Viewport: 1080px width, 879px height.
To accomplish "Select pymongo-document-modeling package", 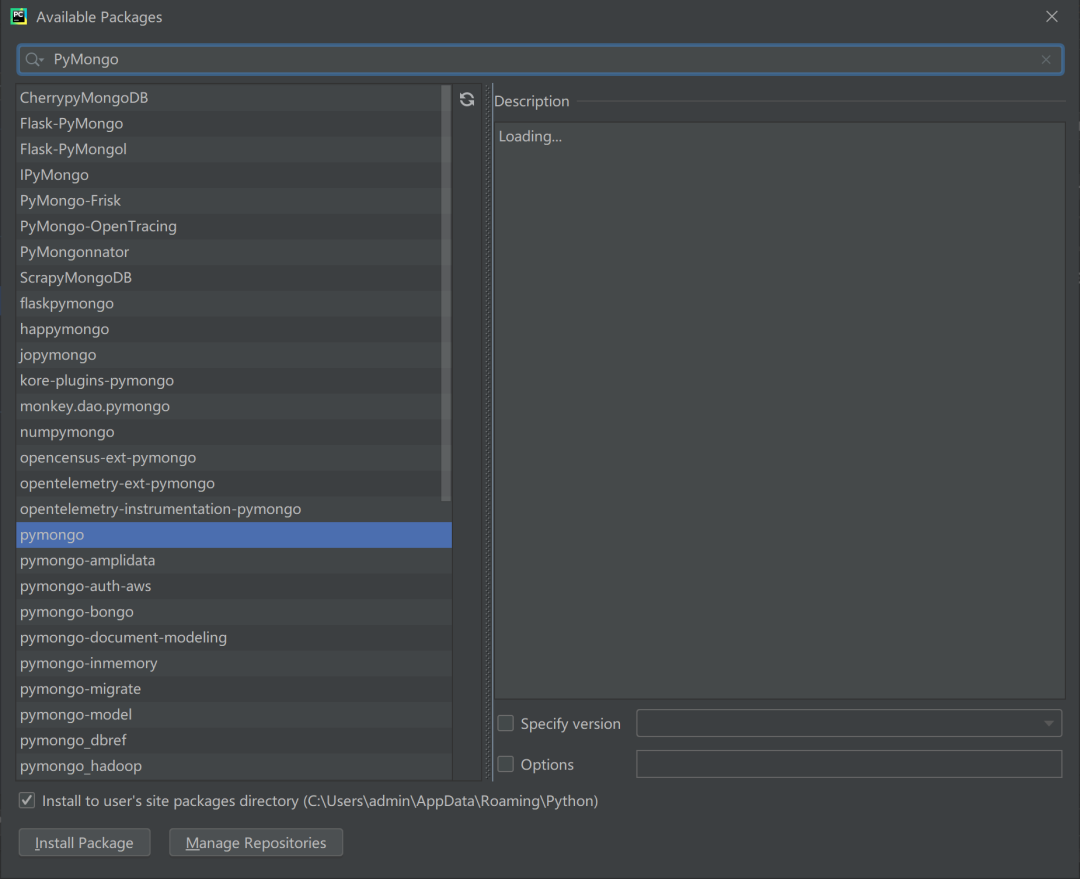I will click(234, 638).
